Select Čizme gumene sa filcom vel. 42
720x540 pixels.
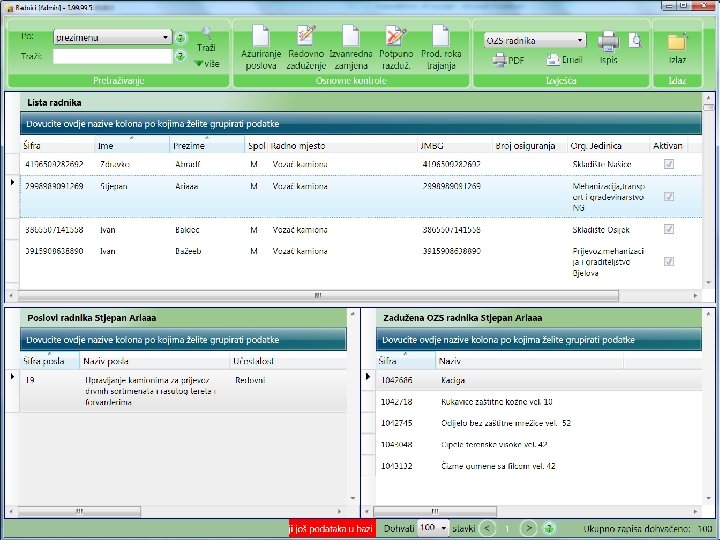click(x=539, y=466)
